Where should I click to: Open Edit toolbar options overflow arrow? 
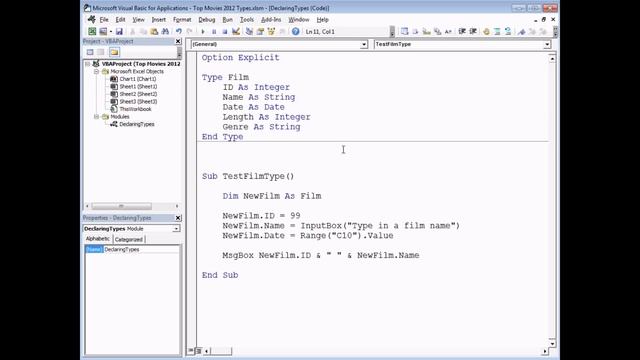tap(555, 32)
